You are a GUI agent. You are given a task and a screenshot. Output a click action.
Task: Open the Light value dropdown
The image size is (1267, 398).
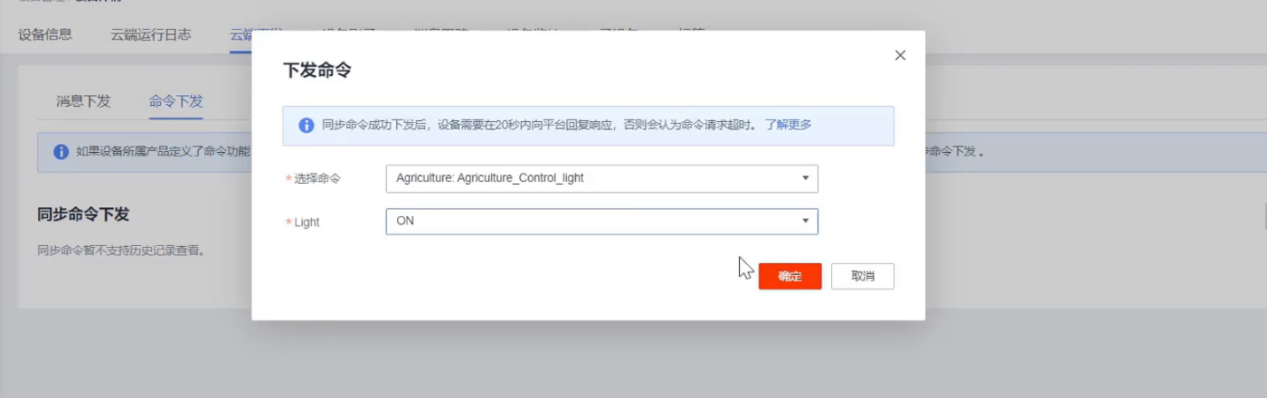pyautogui.click(x=602, y=221)
